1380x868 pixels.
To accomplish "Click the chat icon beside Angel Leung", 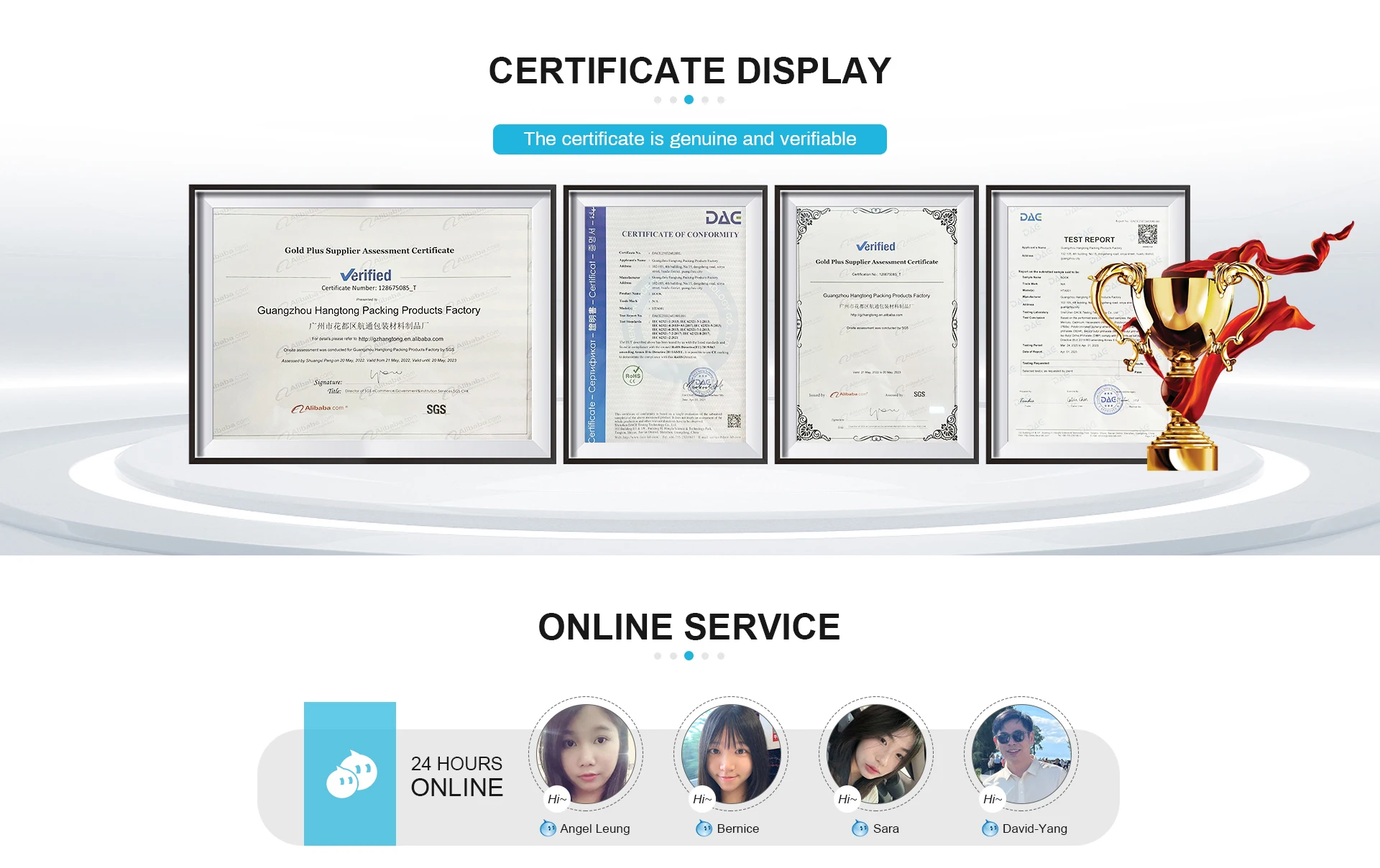I will pyautogui.click(x=548, y=828).
